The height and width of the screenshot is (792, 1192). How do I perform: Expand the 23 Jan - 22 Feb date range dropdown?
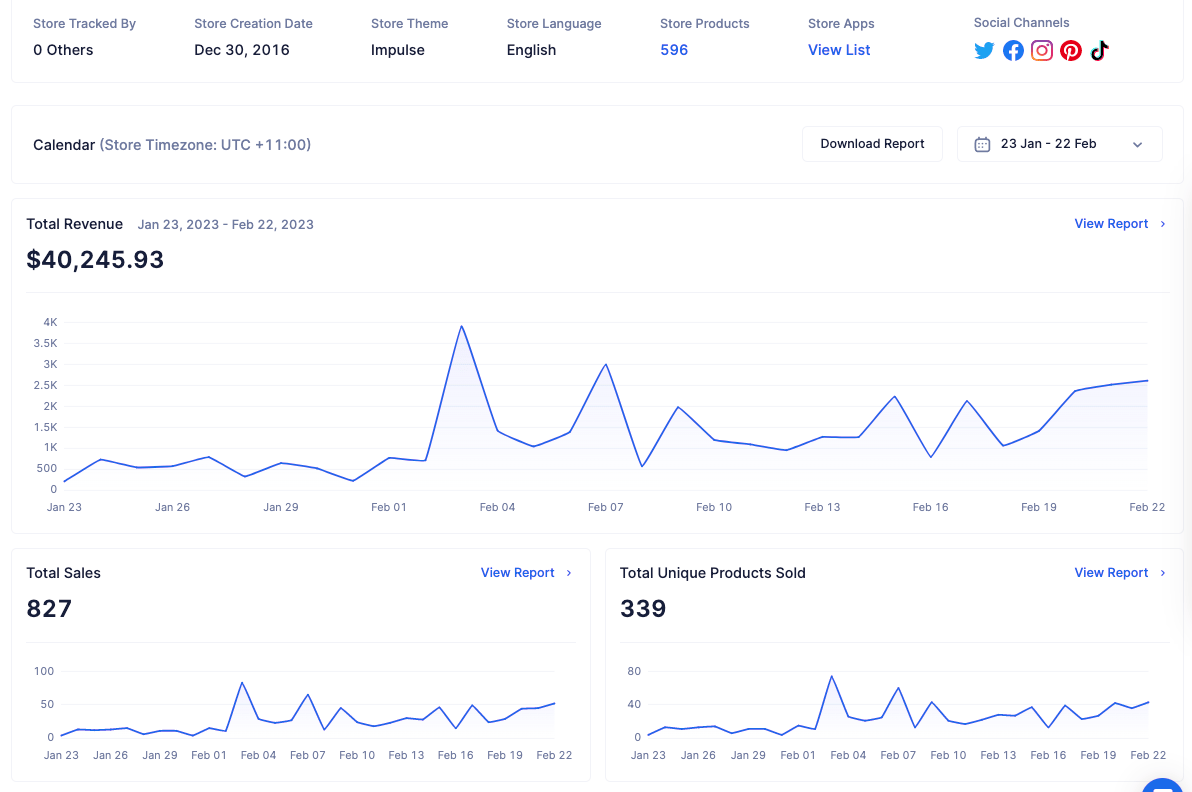click(x=1059, y=144)
